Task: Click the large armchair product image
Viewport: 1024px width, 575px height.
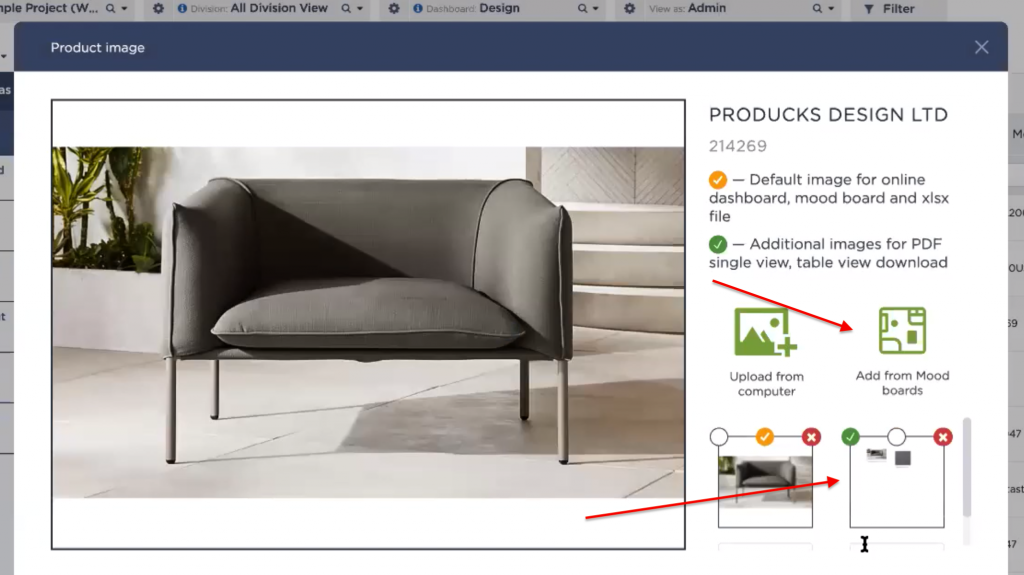Action: pos(368,322)
